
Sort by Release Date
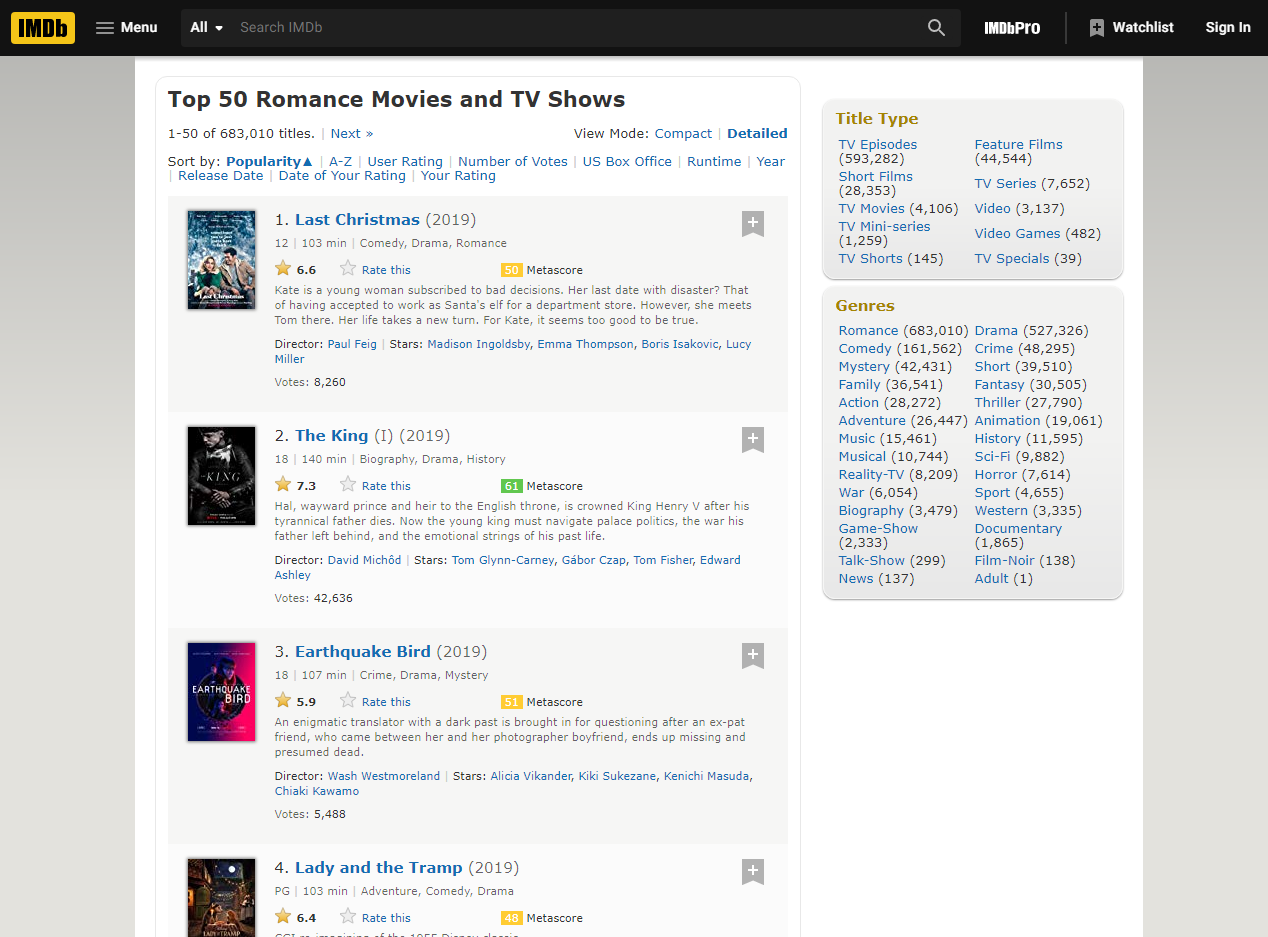point(221,176)
